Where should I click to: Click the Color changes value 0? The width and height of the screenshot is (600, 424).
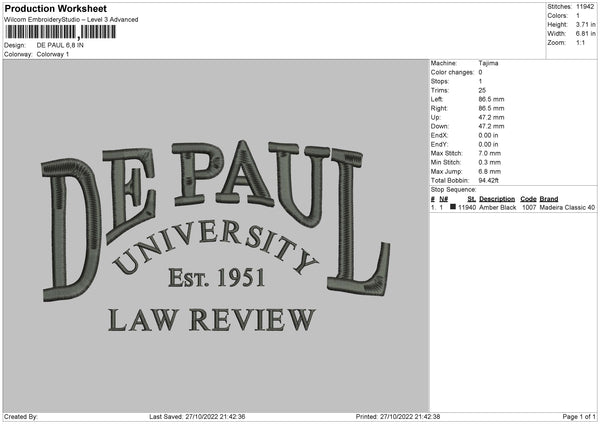481,72
